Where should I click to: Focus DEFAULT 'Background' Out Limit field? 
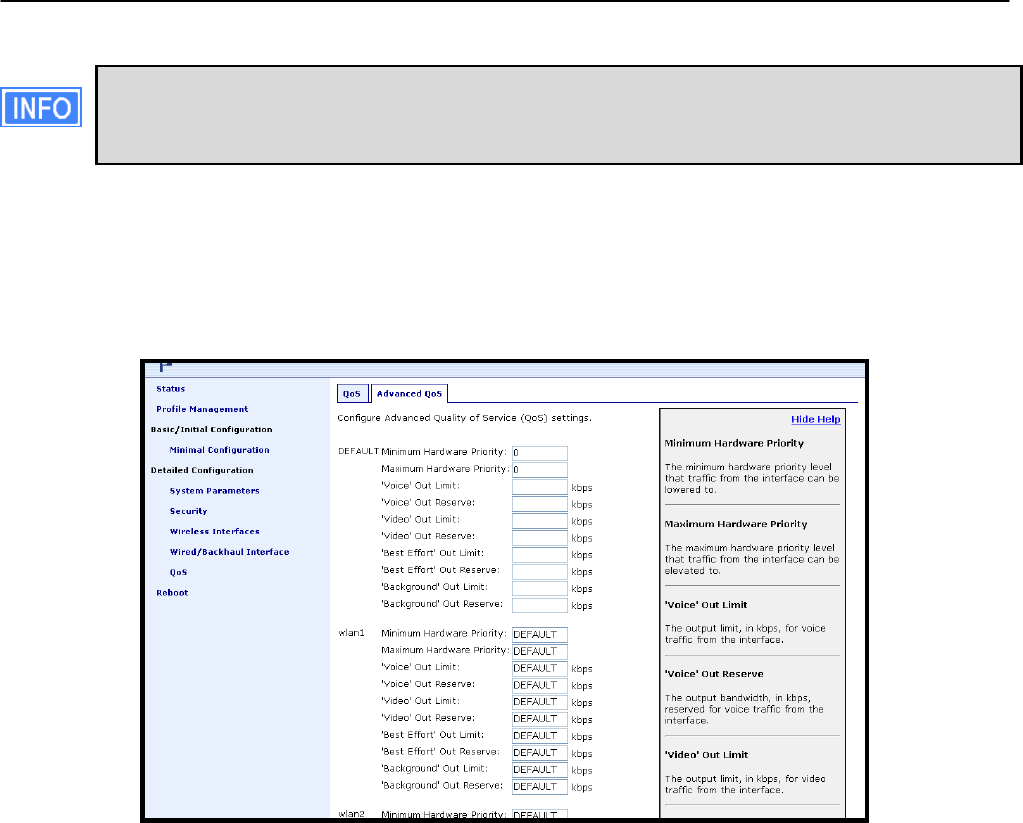(x=540, y=589)
